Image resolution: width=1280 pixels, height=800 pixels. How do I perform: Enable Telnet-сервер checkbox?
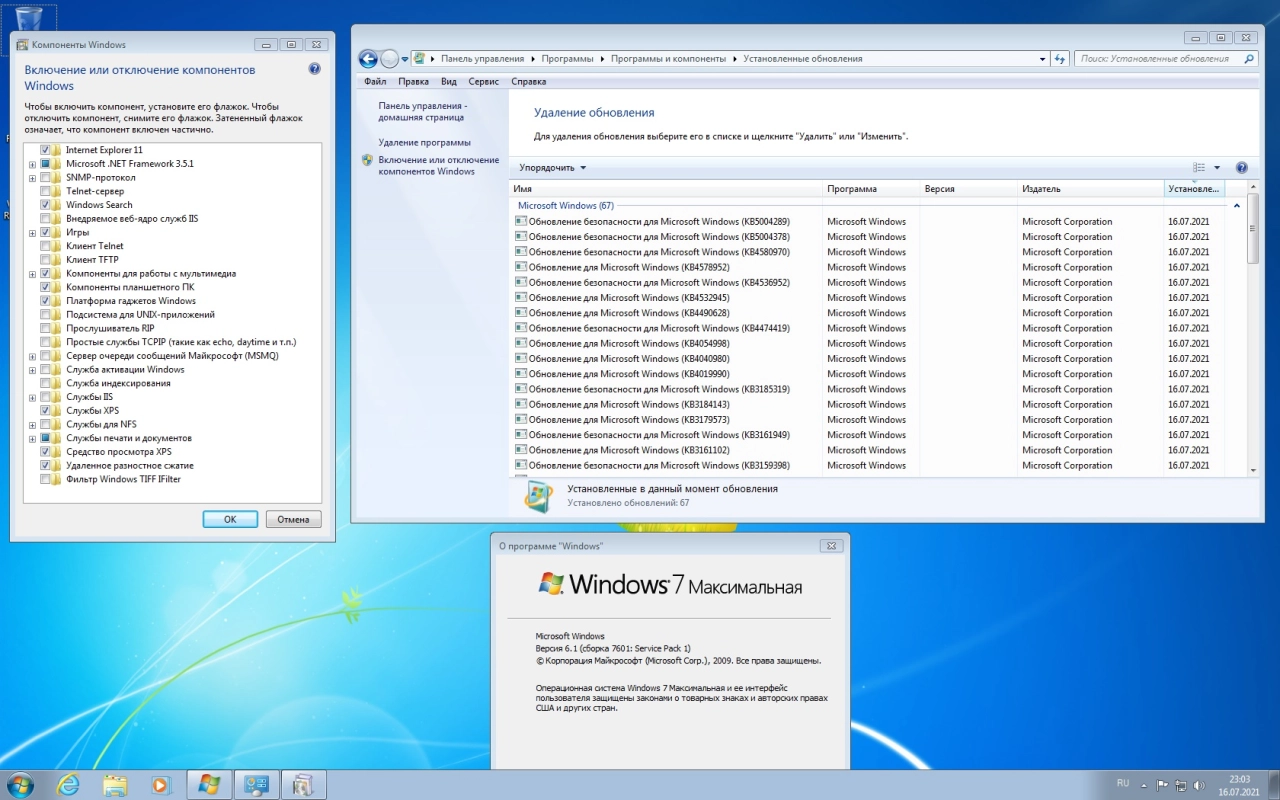tap(45, 191)
